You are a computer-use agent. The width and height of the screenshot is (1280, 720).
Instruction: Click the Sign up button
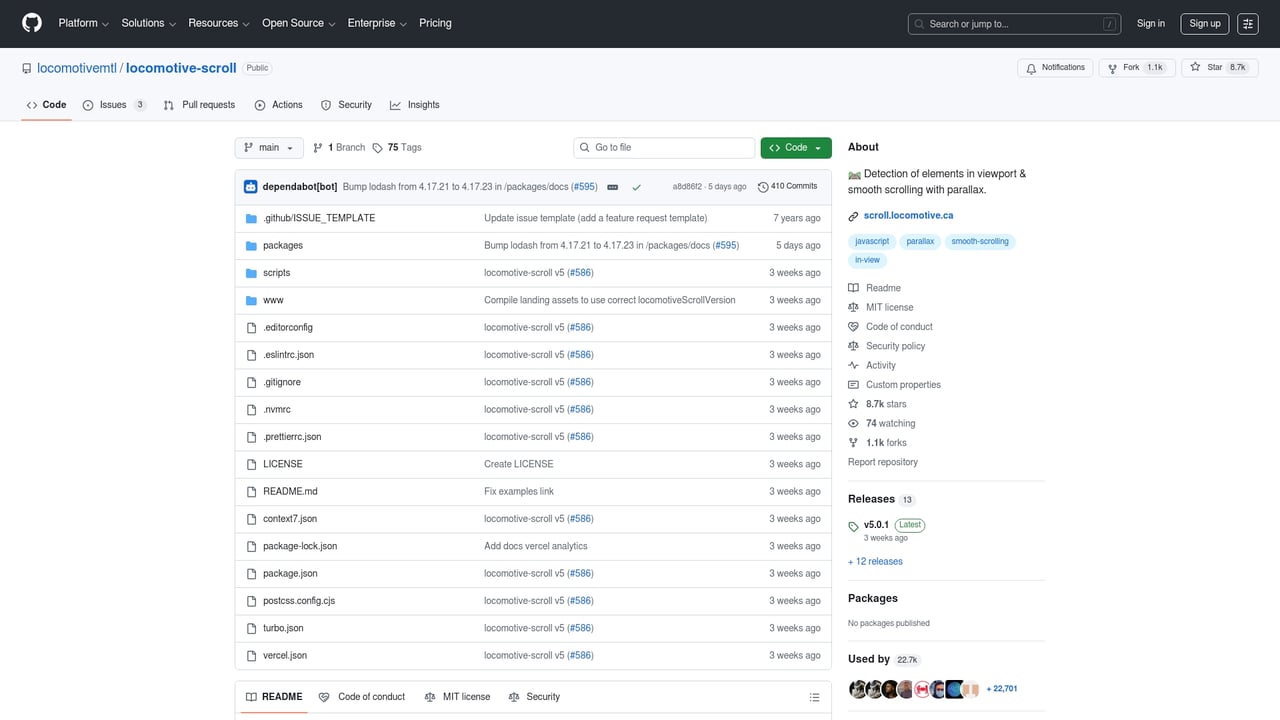pos(1204,24)
